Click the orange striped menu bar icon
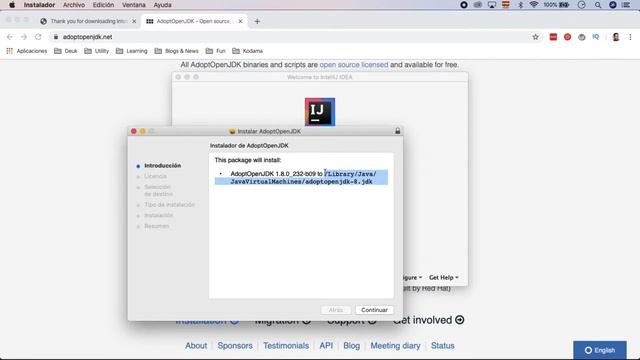Viewport: 640px width, 360px height. tap(506, 5)
